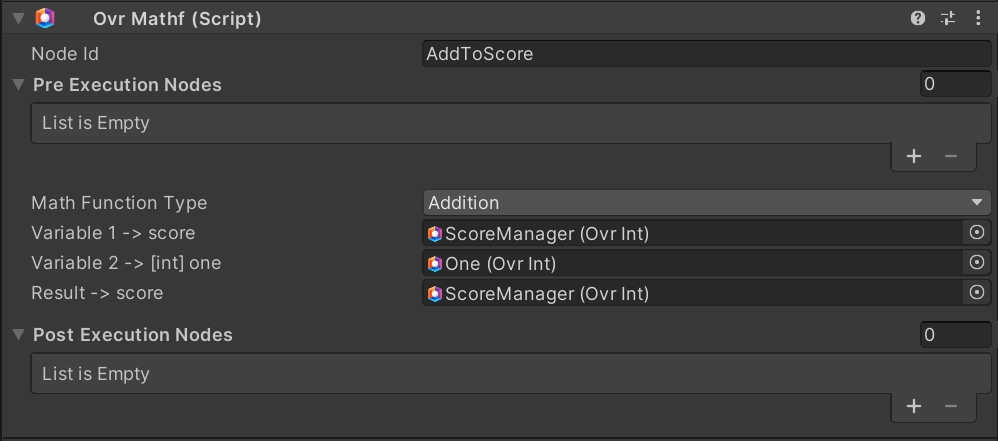Viewport: 998px width, 441px height.
Task: Open object picker for Variable 1 score
Action: (x=977, y=233)
